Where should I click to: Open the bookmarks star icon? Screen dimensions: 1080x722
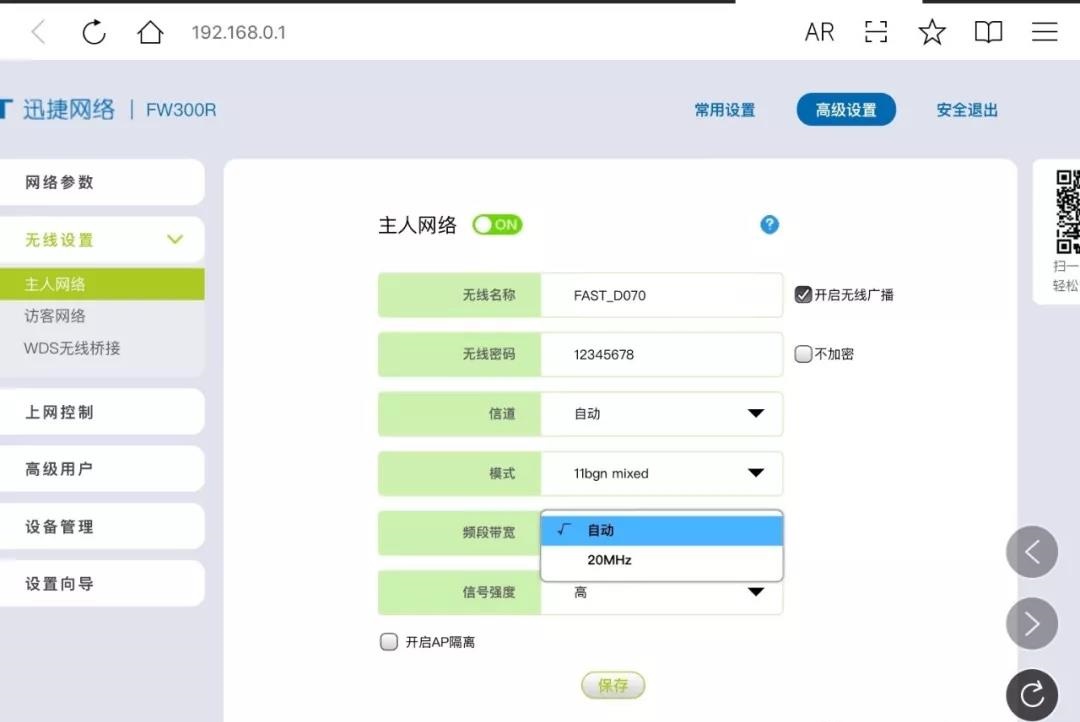click(x=932, y=31)
